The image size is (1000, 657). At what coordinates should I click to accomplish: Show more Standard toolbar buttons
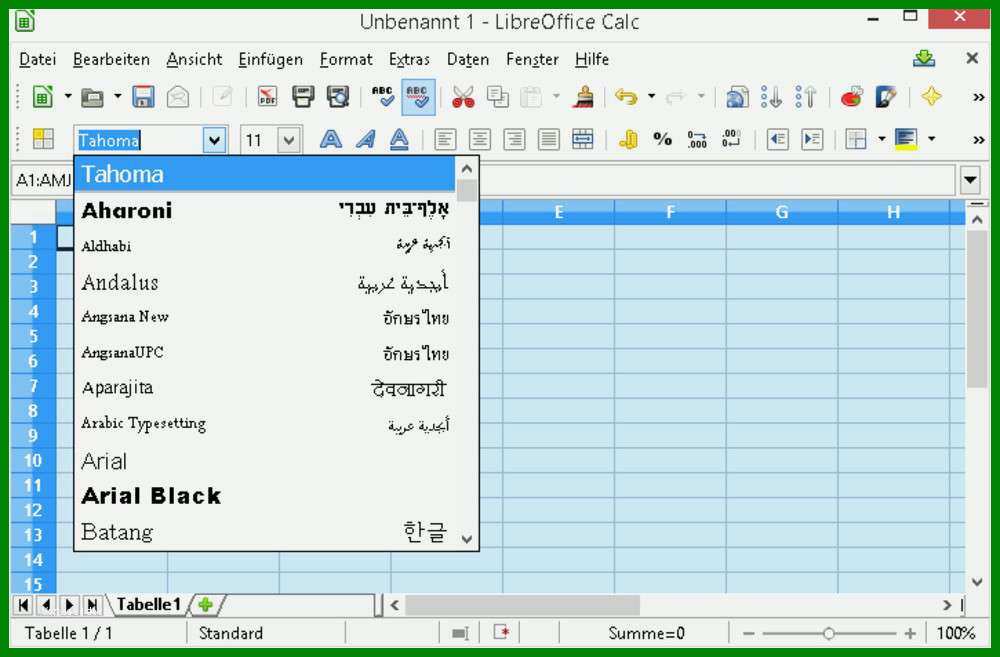coord(978,97)
